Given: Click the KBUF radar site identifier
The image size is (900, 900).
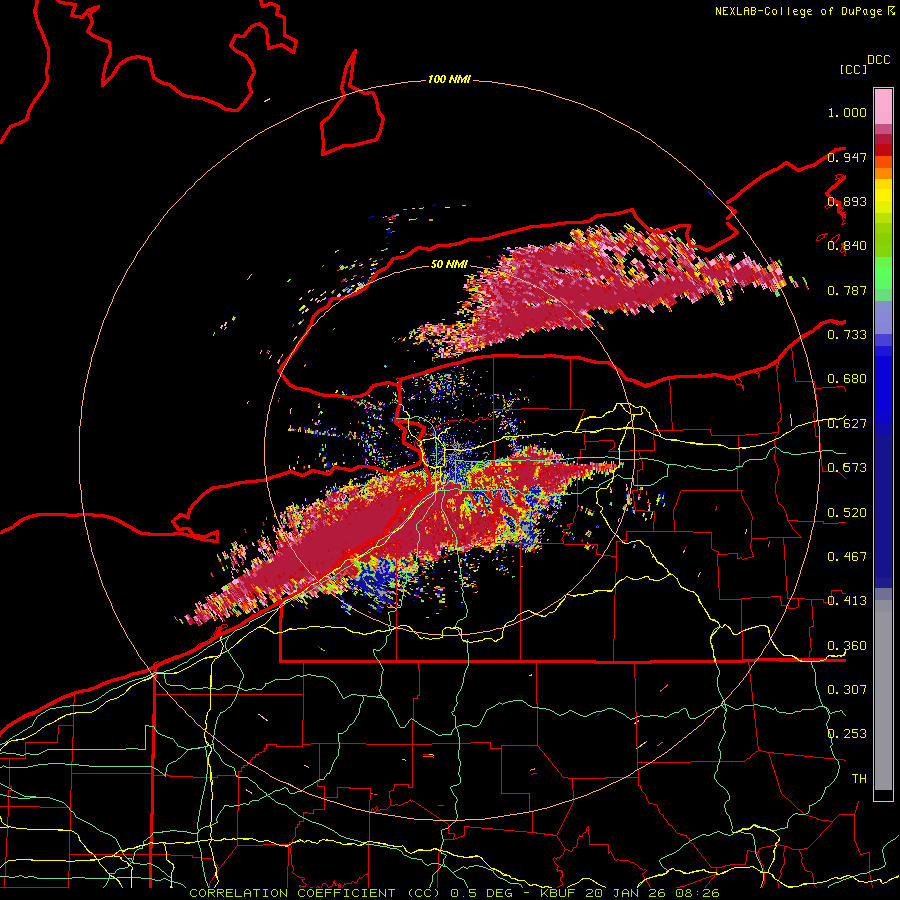Looking at the screenshot, I should point(560,893).
